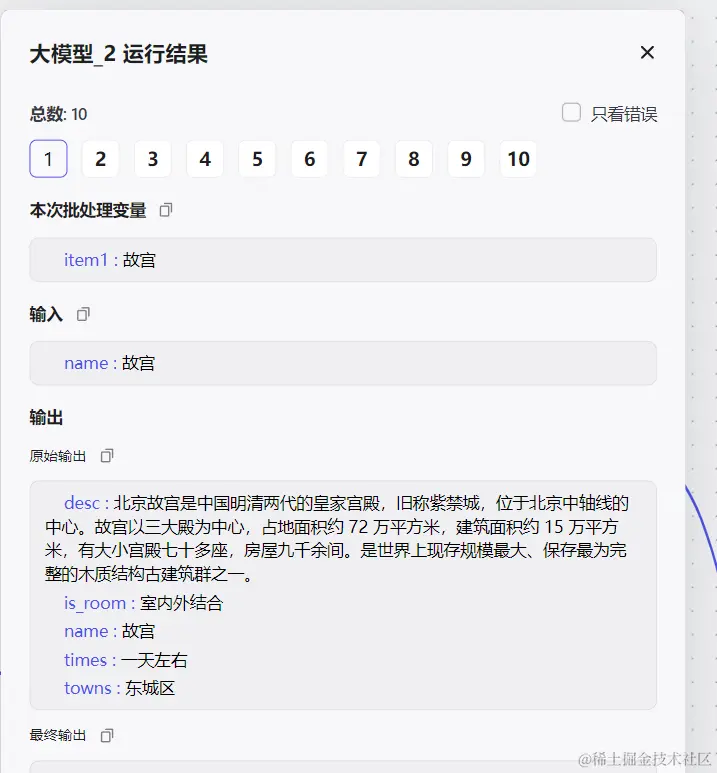Click the is_room : 室内外结合 line

tap(143, 603)
